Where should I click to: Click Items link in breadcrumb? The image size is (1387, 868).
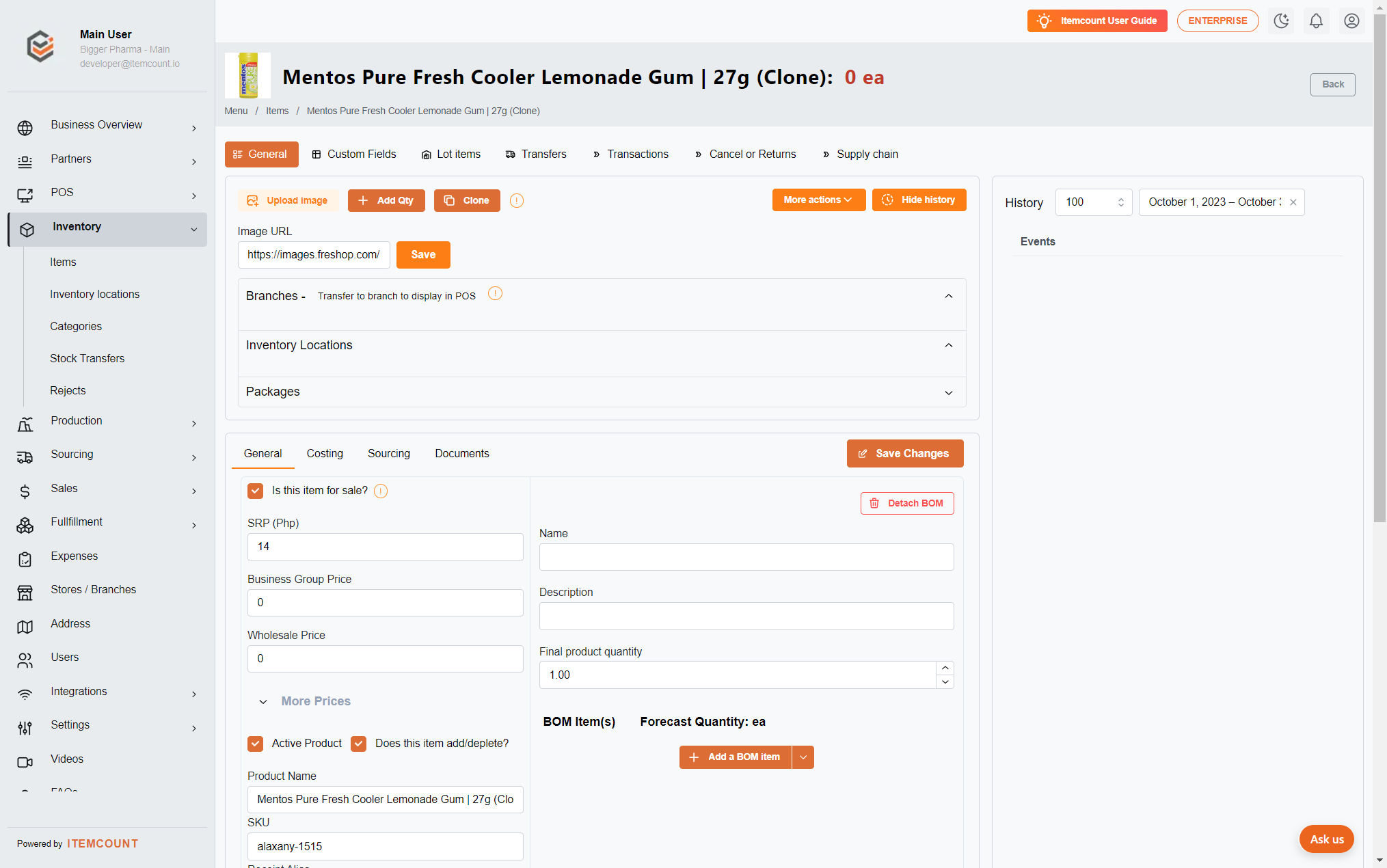pos(278,111)
